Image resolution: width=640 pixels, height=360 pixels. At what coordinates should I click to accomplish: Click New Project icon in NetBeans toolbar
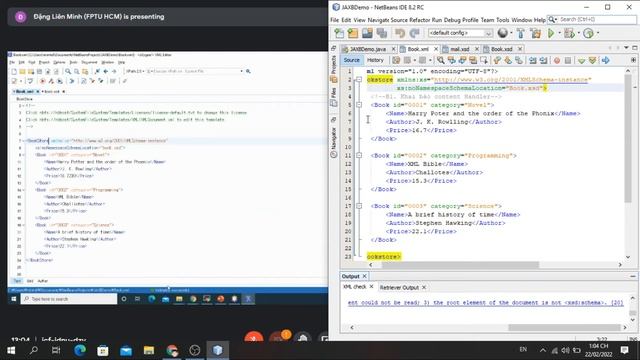pyautogui.click(x=353, y=33)
